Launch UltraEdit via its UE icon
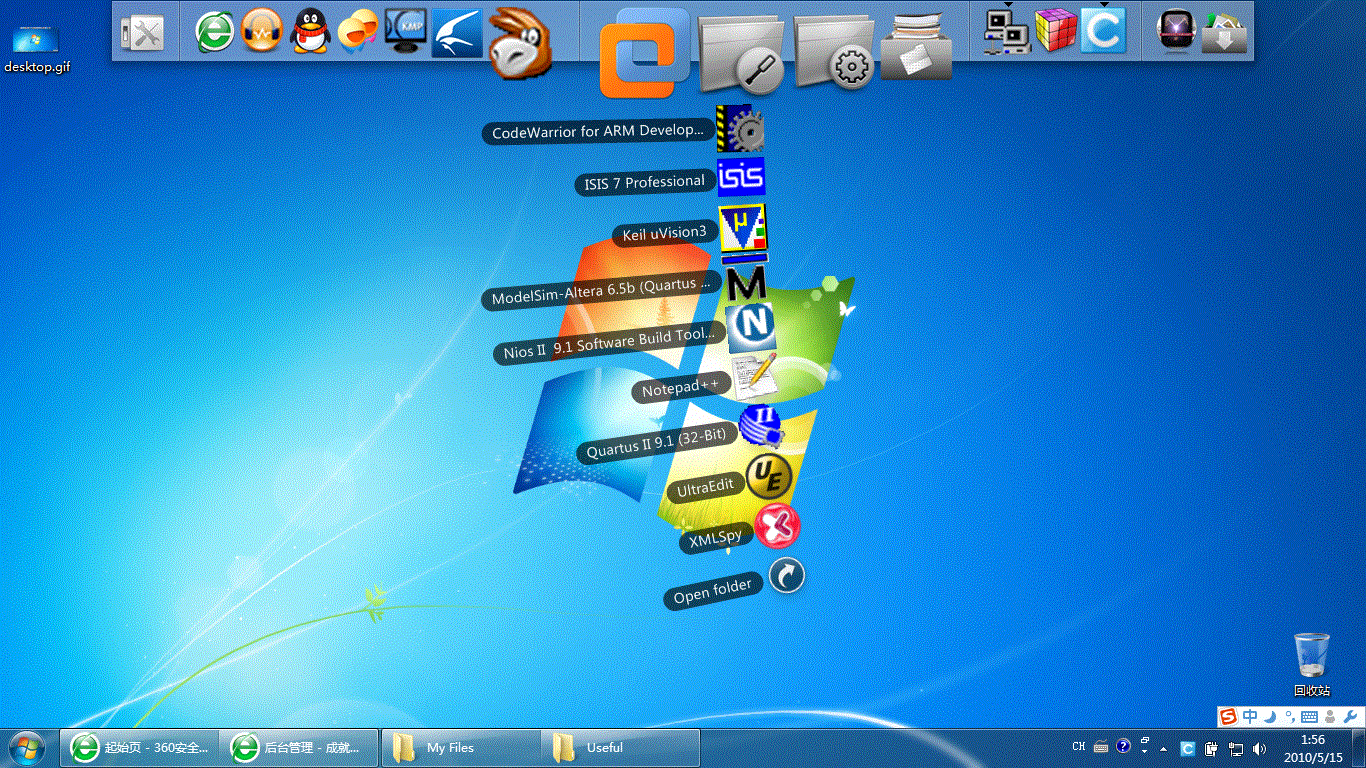Image resolution: width=1366 pixels, height=768 pixels. [x=769, y=475]
